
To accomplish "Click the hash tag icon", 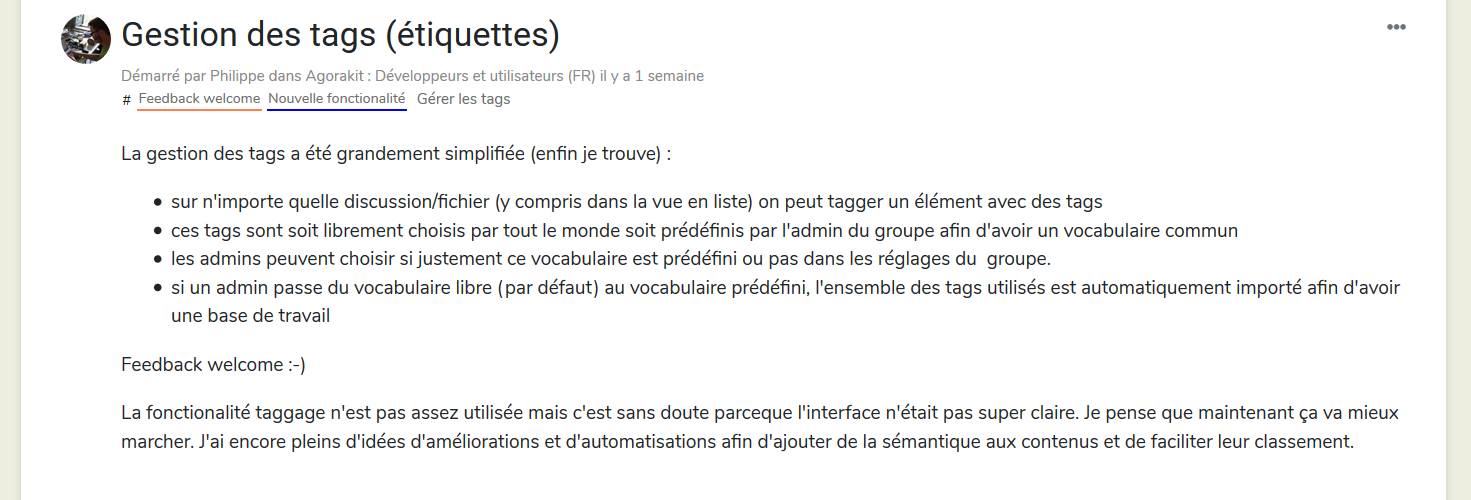I will click(x=126, y=100).
